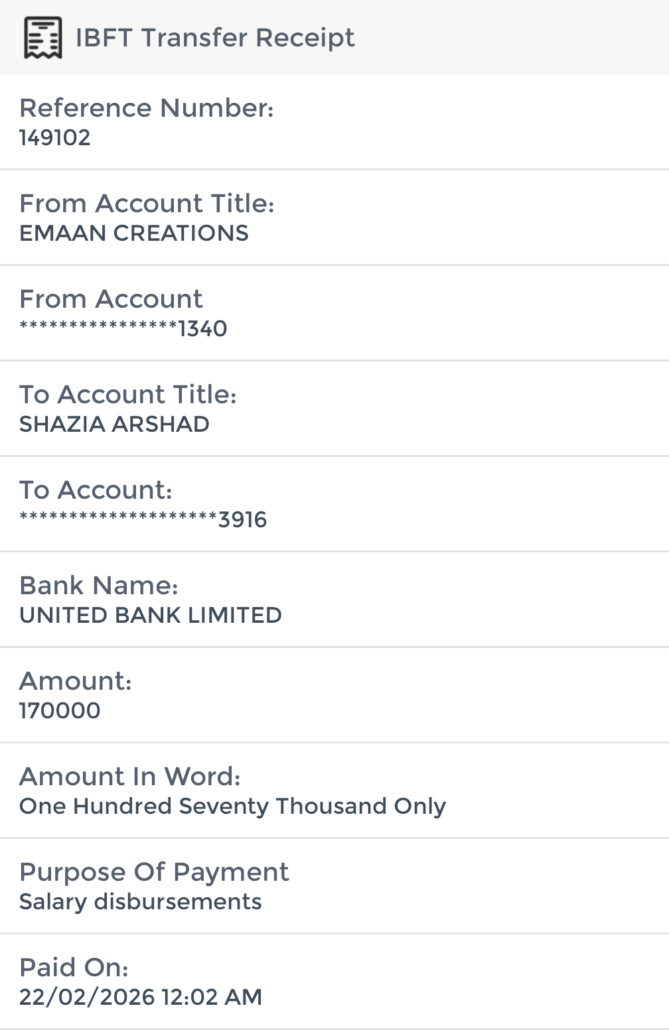Click the From Account Title label
669x1030 pixels.
(146, 204)
